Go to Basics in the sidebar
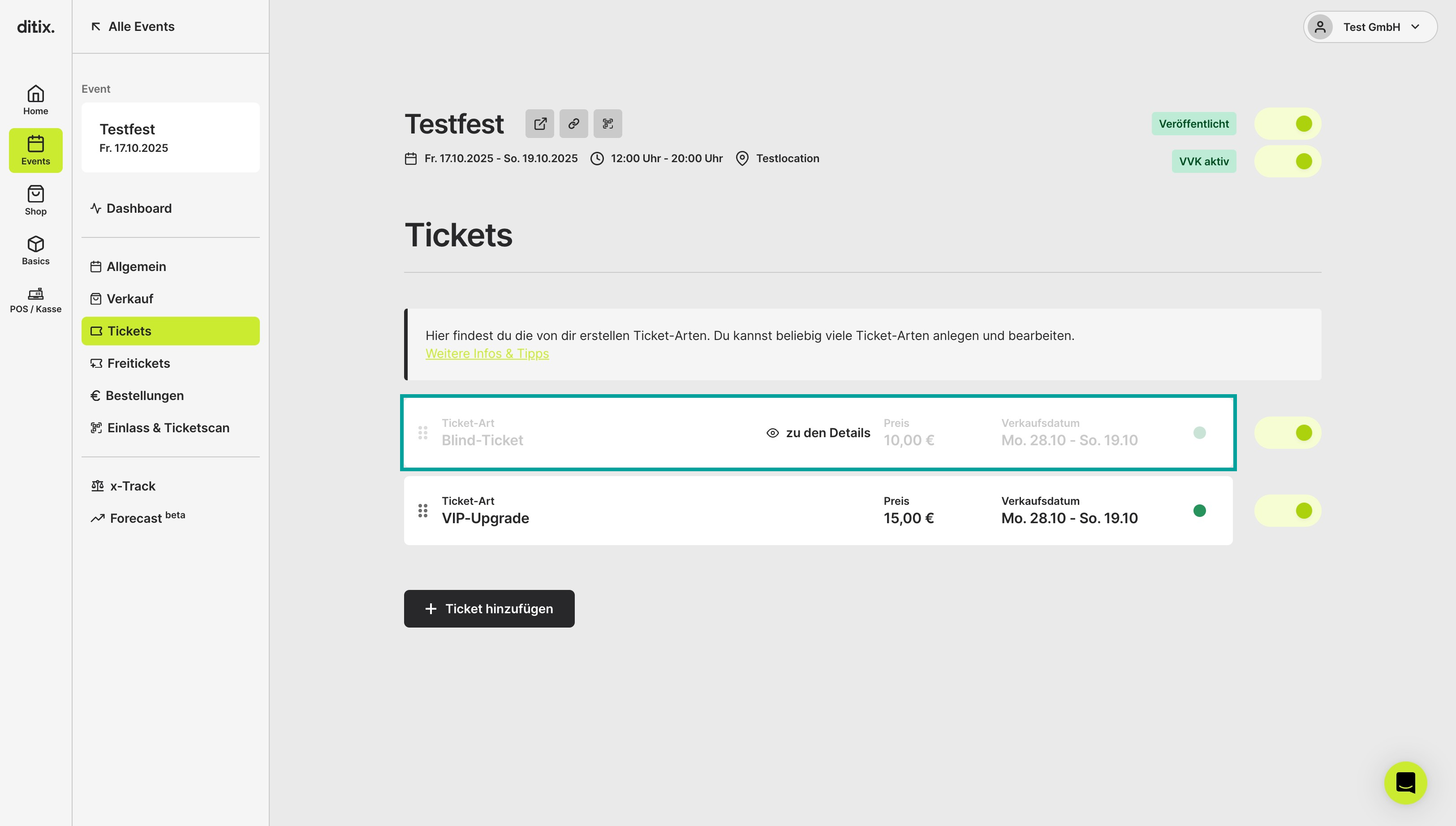The height and width of the screenshot is (826, 1456). [35, 250]
